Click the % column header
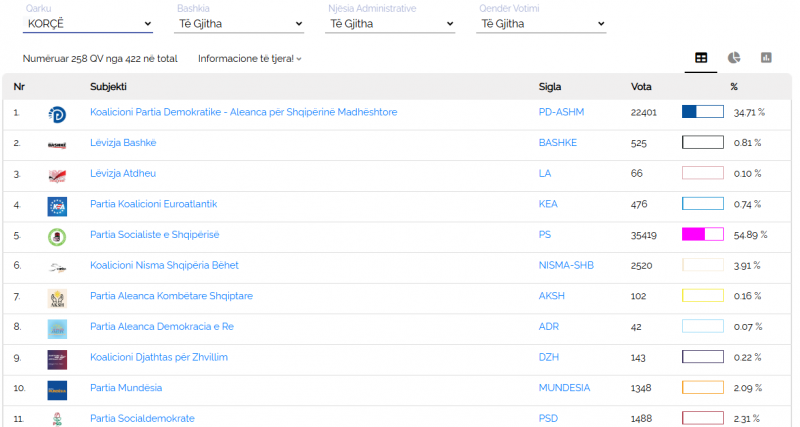Screen dimensions: 800x427 tap(734, 87)
